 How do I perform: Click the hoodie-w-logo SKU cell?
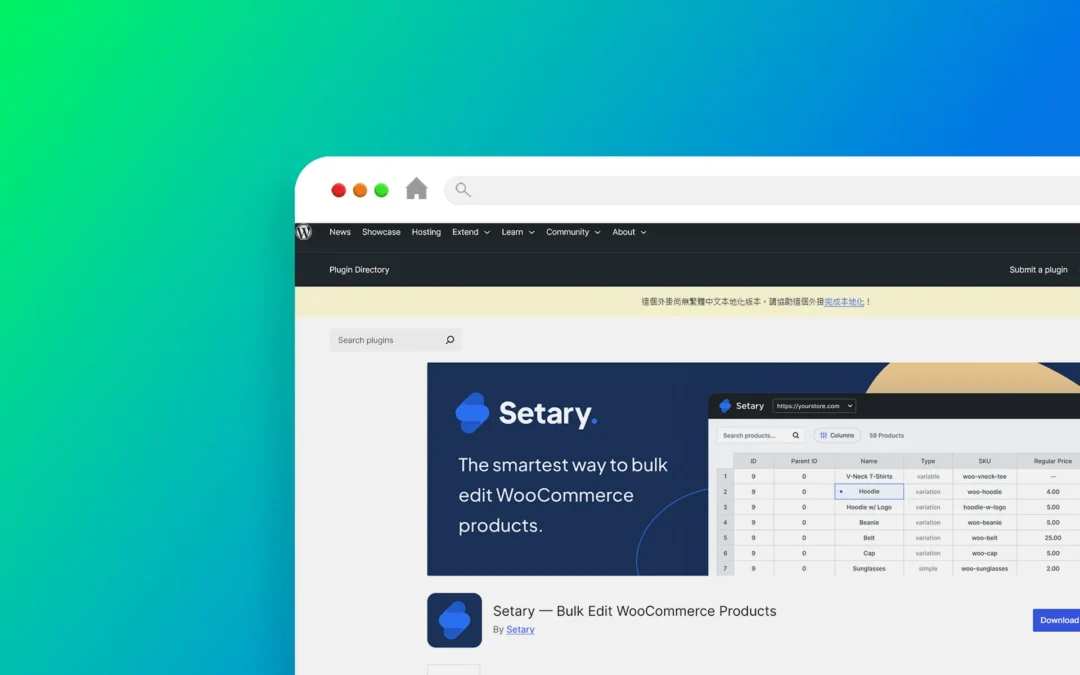click(984, 507)
